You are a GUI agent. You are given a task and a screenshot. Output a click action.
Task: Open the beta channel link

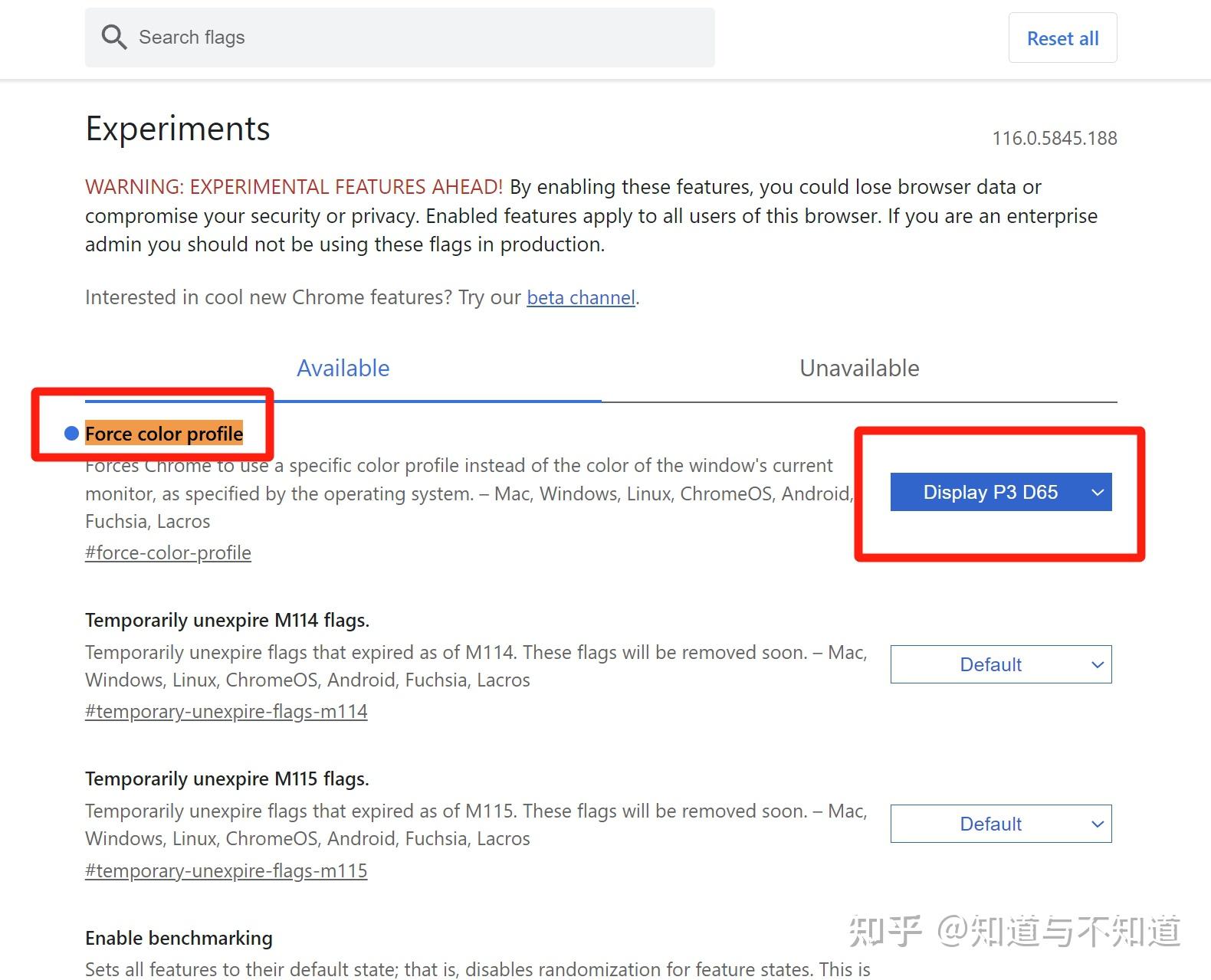pos(581,297)
